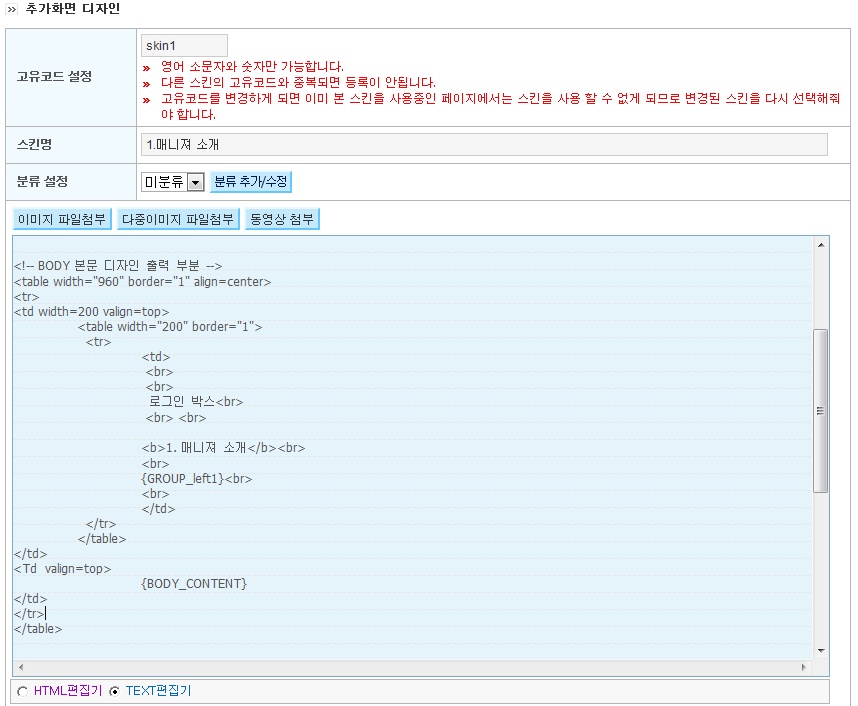Click the horizontal scrollbar track below the editor
Image resolution: width=858 pixels, height=706 pixels.
pos(410,667)
